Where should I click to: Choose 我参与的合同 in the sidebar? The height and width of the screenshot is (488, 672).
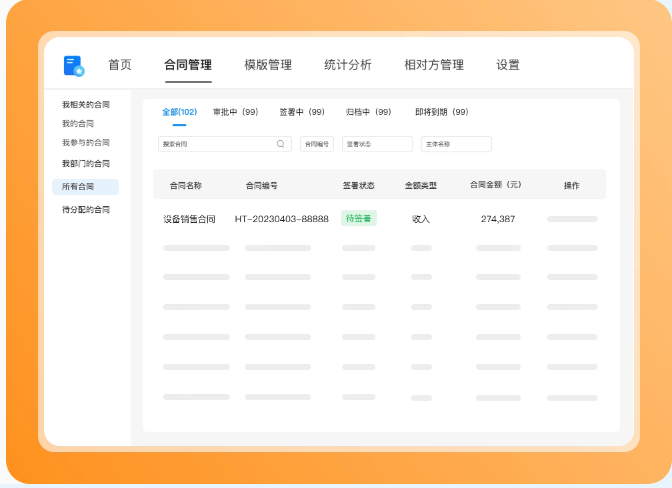click(86, 142)
